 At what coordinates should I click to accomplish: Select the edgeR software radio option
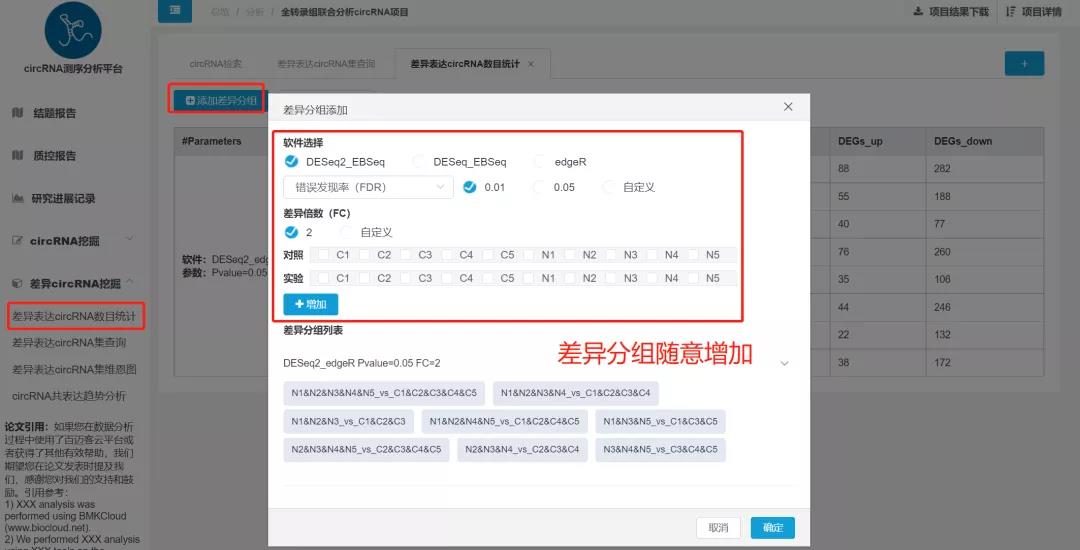pyautogui.click(x=542, y=161)
